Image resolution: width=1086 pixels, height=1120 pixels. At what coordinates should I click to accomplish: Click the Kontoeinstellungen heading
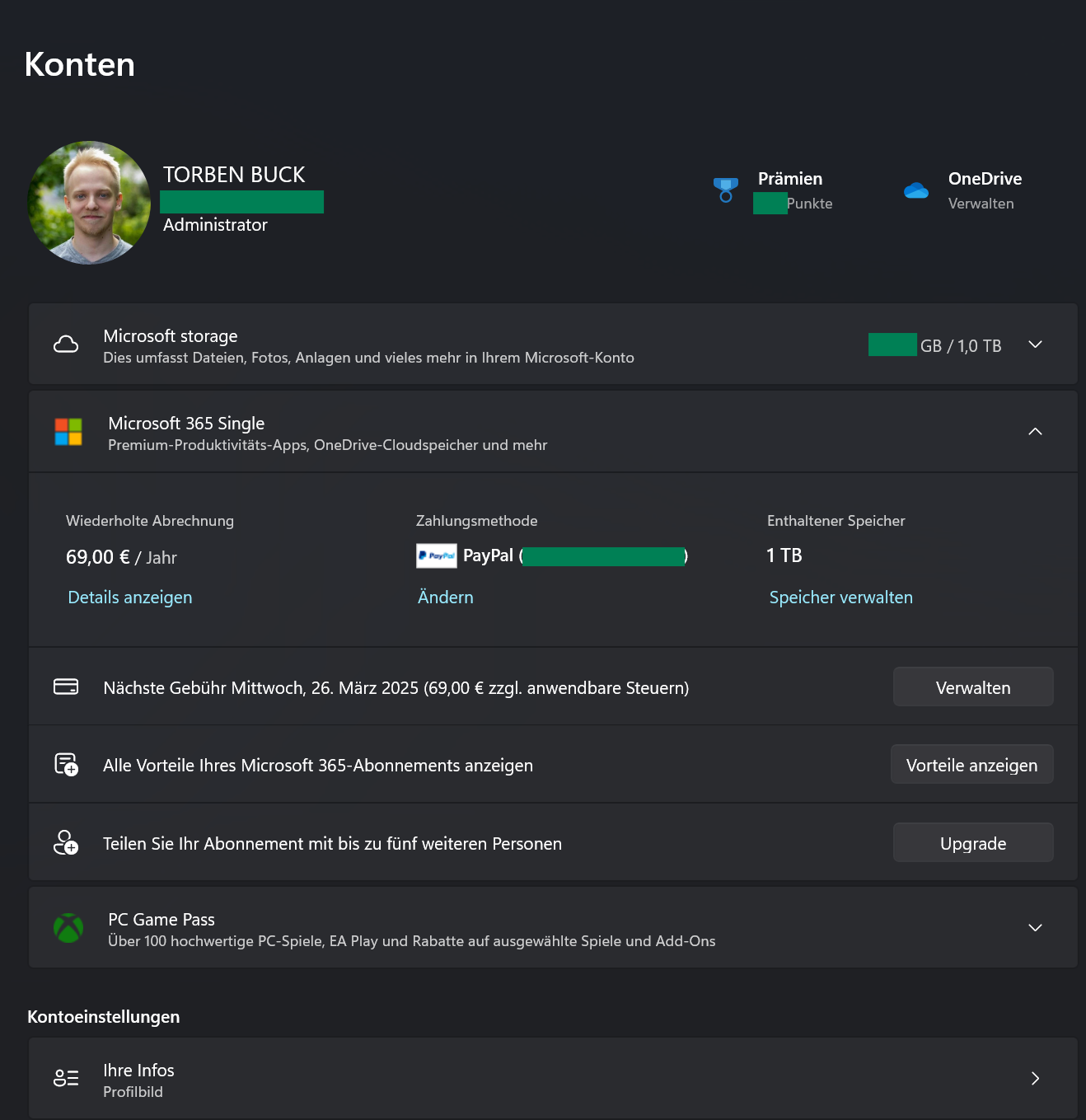coord(104,1017)
